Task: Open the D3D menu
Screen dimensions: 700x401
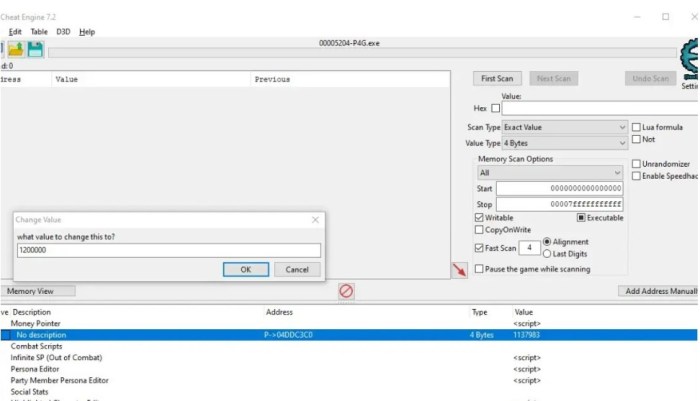Action: [63, 32]
